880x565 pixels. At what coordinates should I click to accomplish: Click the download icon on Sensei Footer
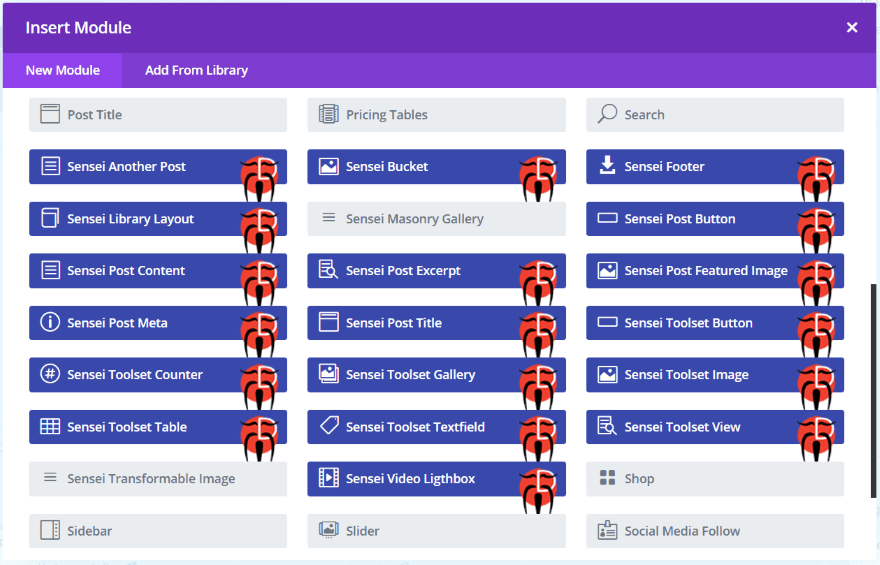coord(607,166)
